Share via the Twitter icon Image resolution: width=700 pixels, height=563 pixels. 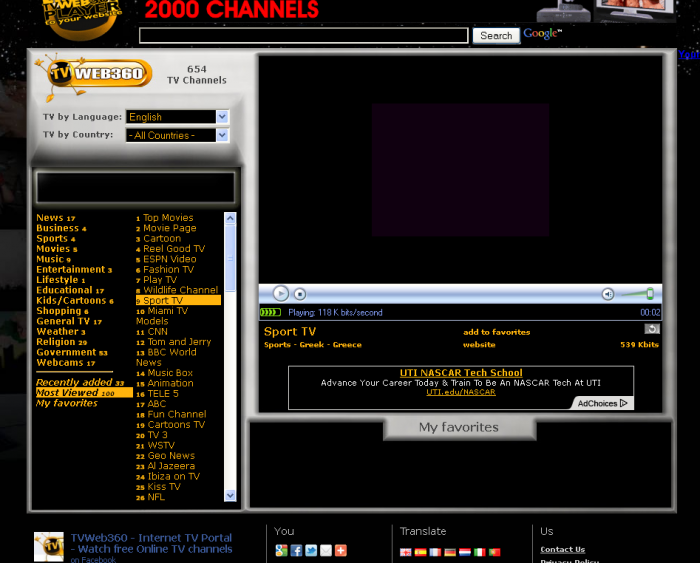coord(311,550)
